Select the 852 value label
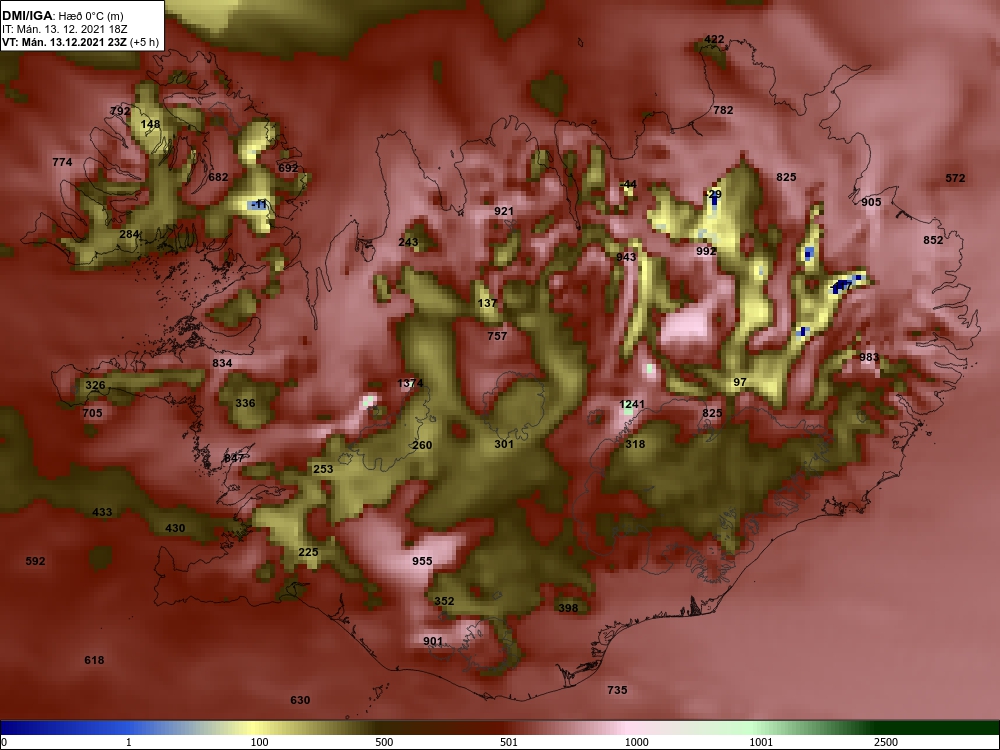This screenshot has height=750, width=1000. point(933,240)
